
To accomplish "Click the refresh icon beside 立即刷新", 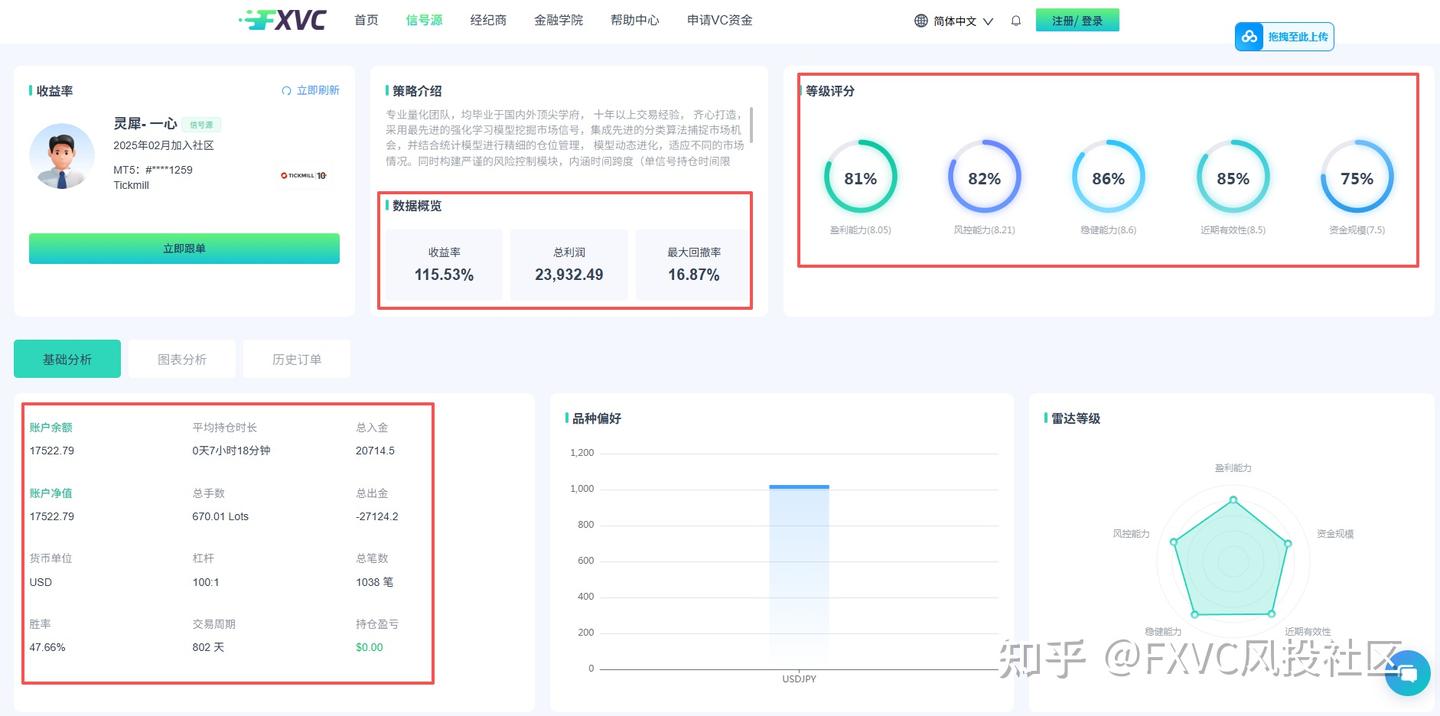I will tap(288, 89).
